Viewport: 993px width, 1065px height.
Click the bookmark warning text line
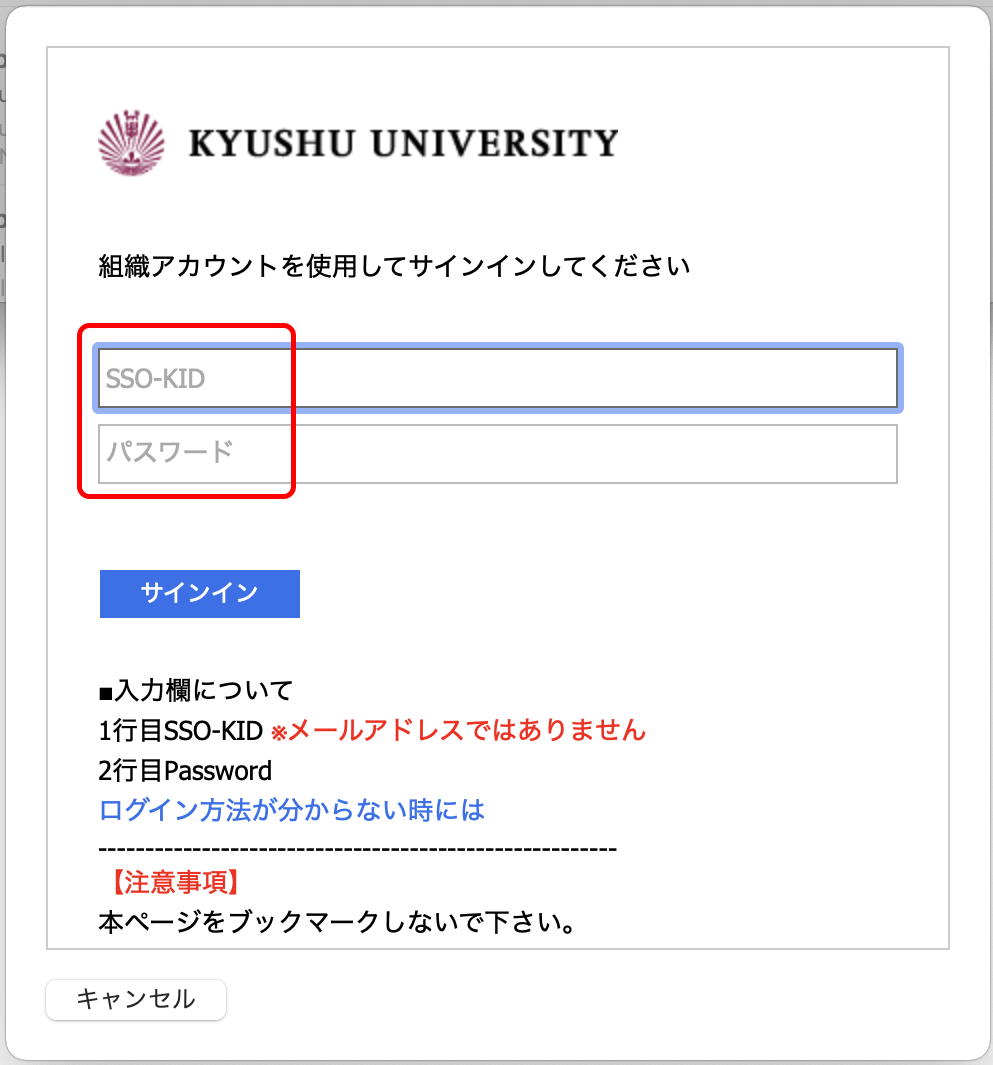click(x=336, y=923)
